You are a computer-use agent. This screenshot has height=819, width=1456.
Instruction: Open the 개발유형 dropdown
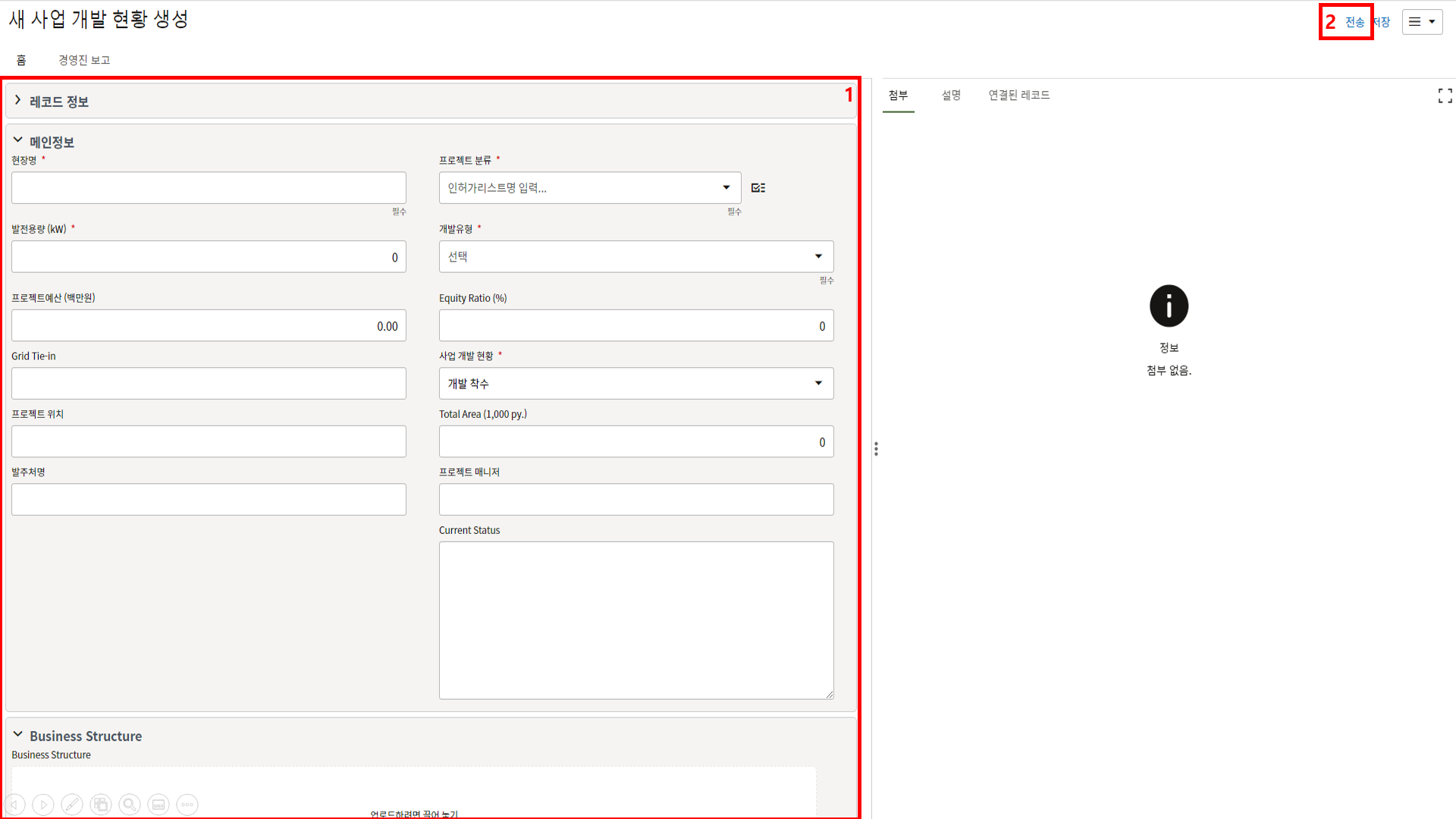[x=635, y=257]
